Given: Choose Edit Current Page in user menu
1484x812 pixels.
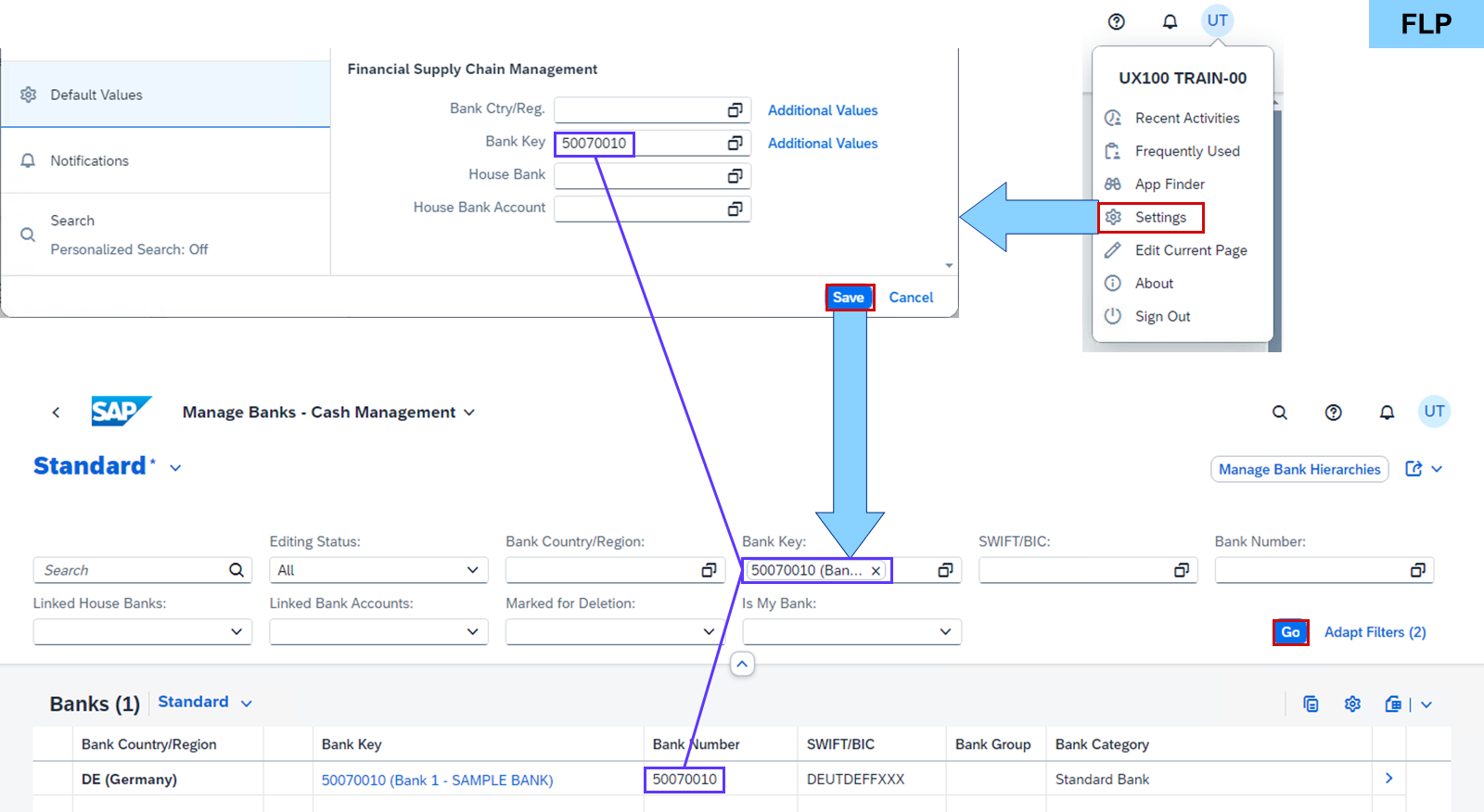Looking at the screenshot, I should [1183, 250].
